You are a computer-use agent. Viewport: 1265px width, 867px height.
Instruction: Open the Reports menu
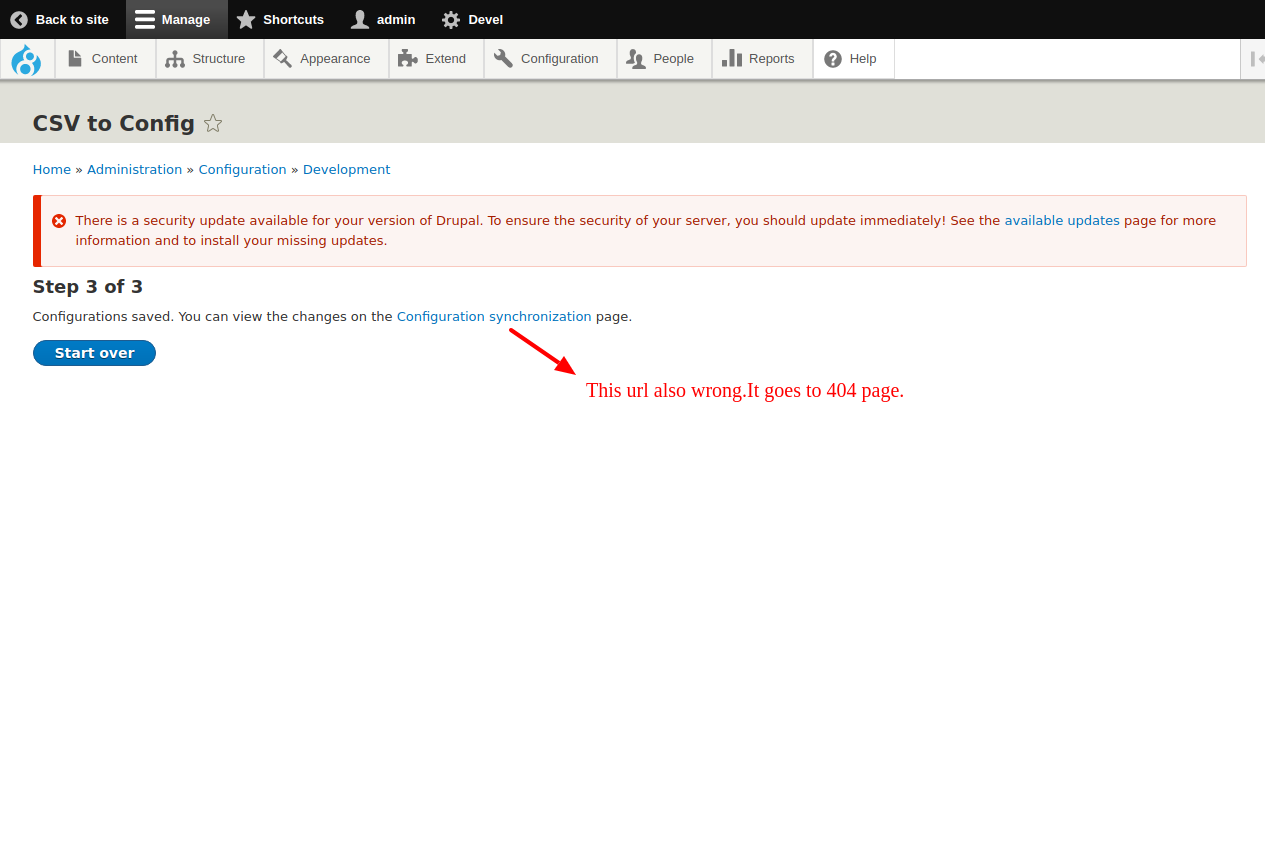(x=763, y=59)
